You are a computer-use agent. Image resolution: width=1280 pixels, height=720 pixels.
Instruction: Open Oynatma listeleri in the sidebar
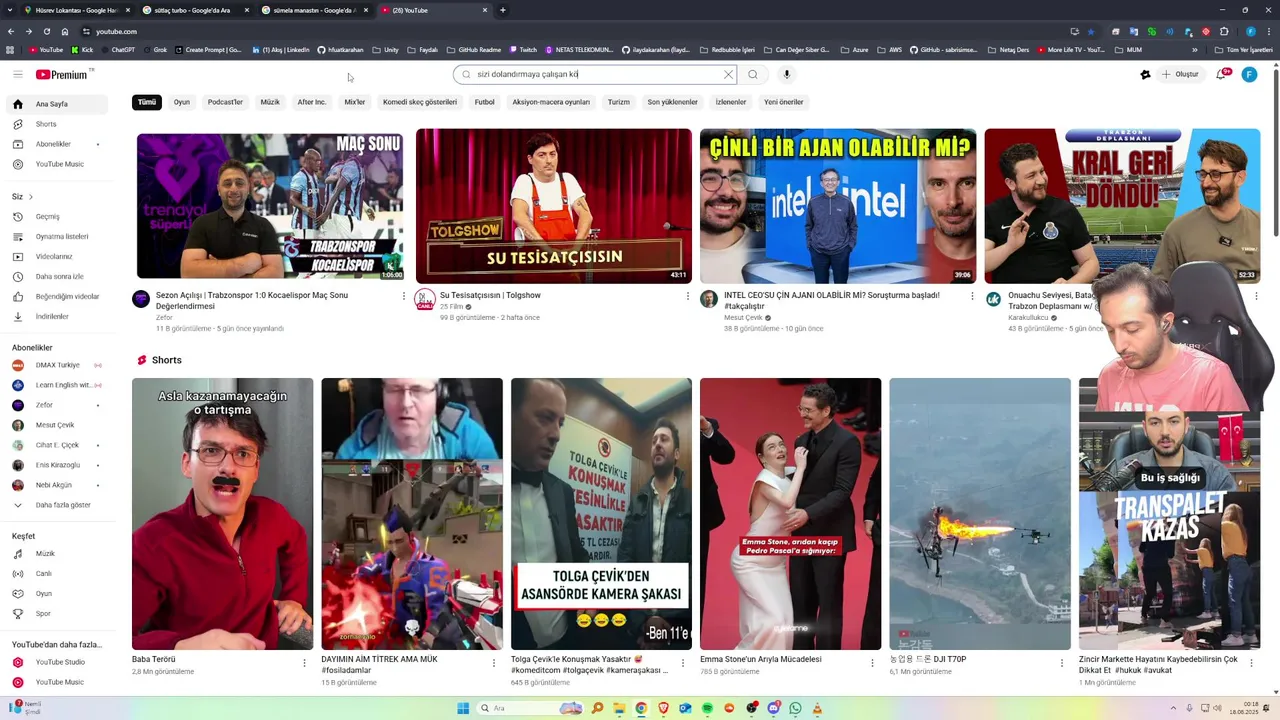(x=57, y=236)
